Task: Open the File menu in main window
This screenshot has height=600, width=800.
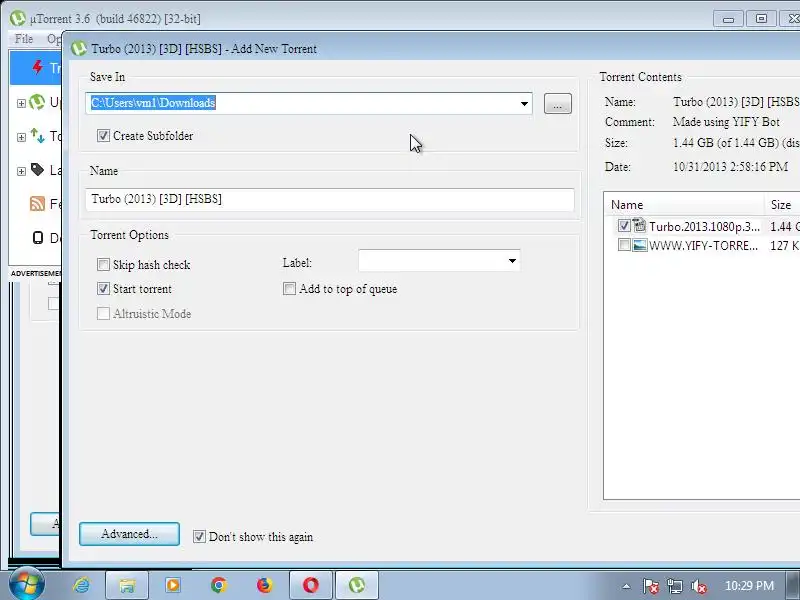Action: 23,39
